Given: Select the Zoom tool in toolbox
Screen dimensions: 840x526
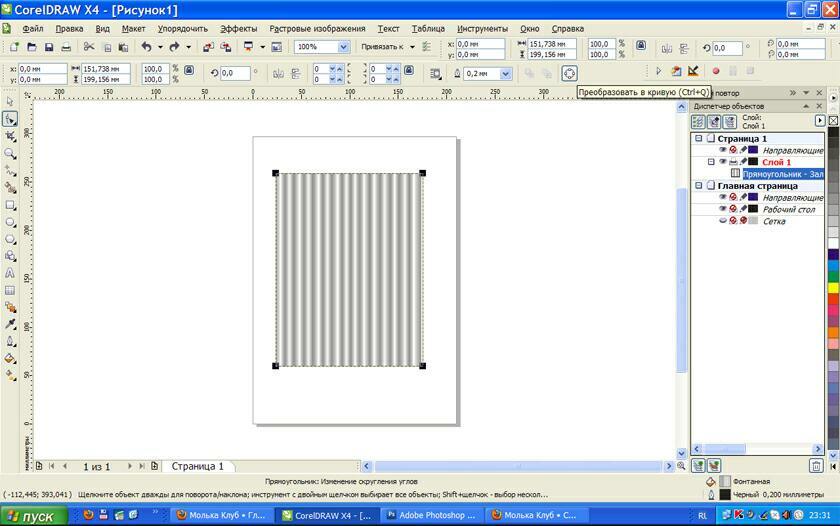Looking at the screenshot, I should click(10, 154).
